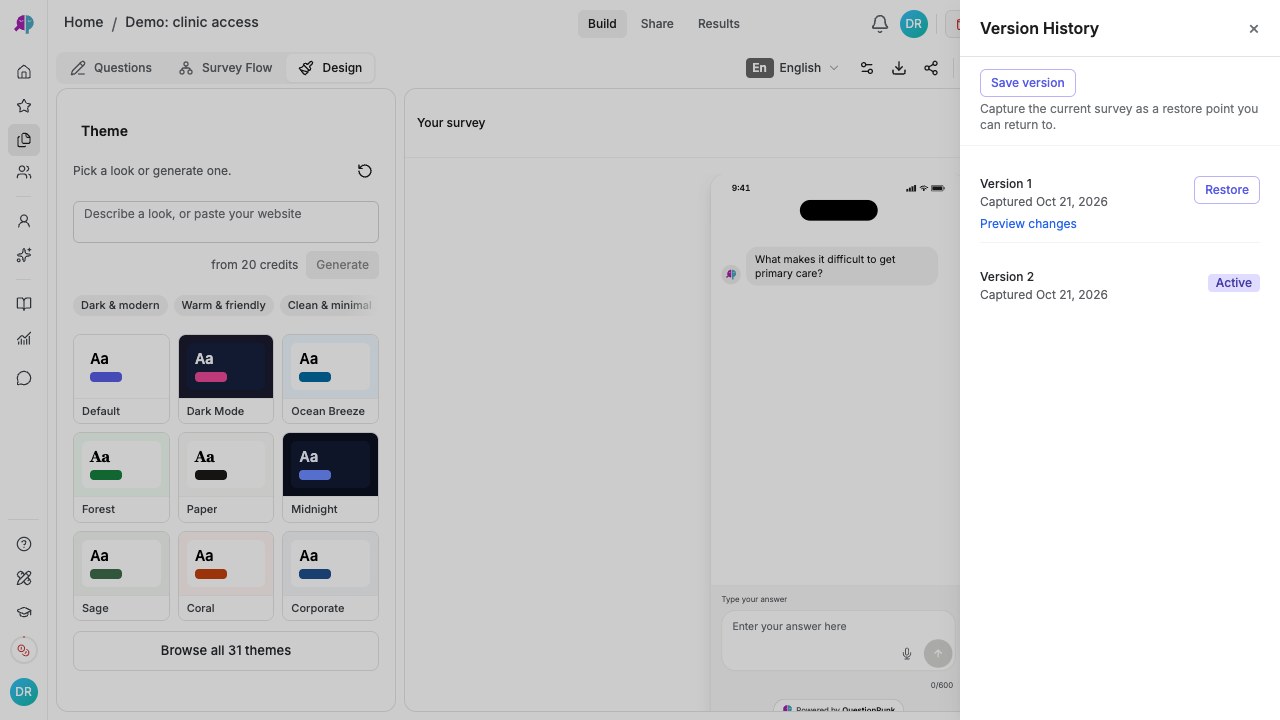Open the Preview changes link for Version 1

click(x=1028, y=224)
